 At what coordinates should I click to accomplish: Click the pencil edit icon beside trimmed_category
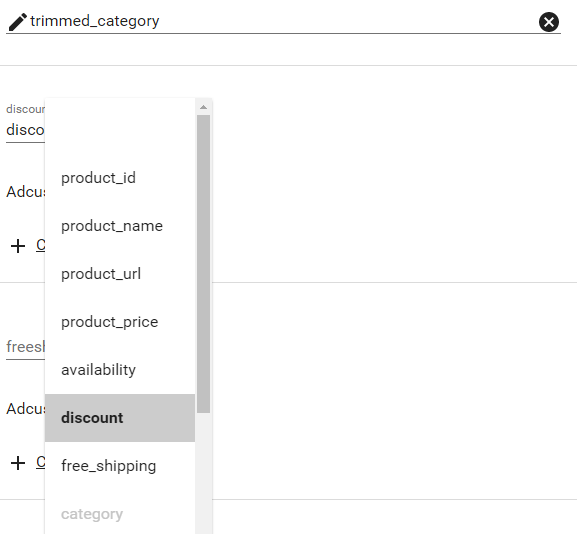17,22
